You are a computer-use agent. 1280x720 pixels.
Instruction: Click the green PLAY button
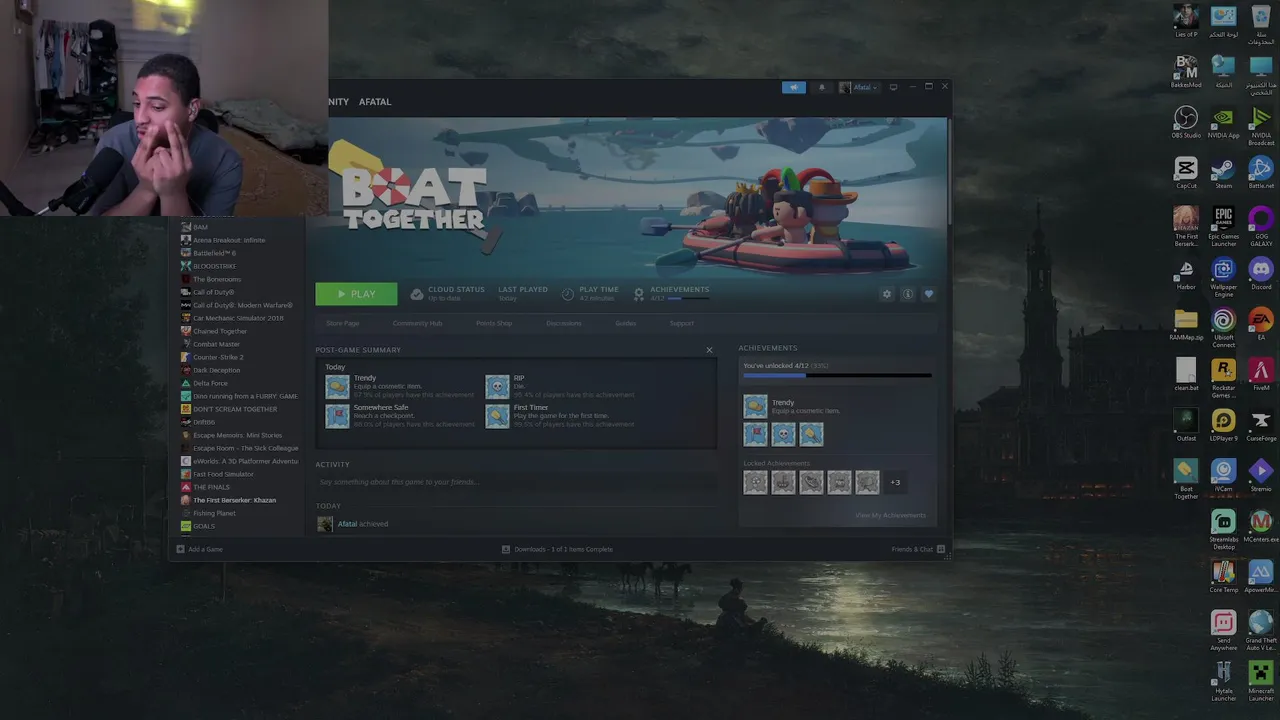356,294
